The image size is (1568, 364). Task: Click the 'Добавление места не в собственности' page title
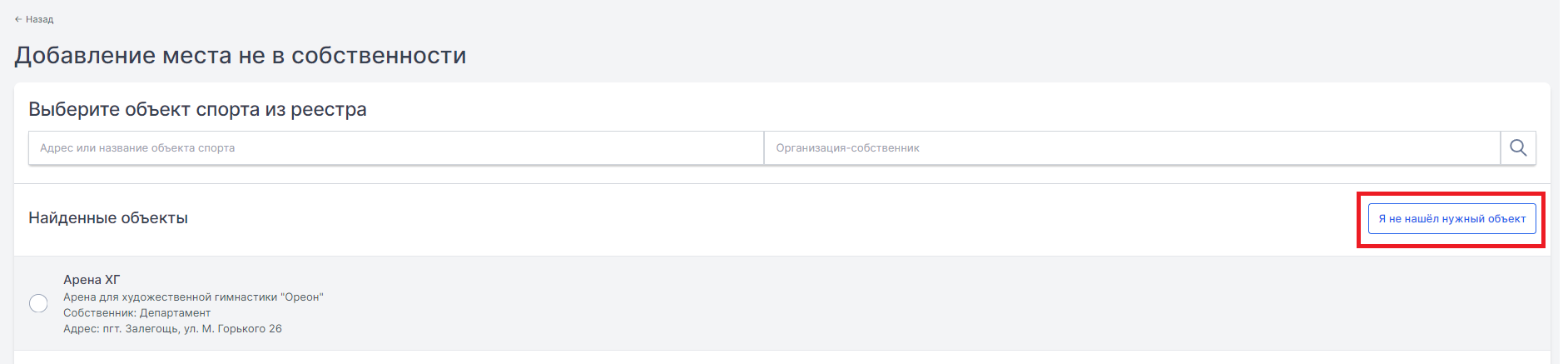(241, 55)
